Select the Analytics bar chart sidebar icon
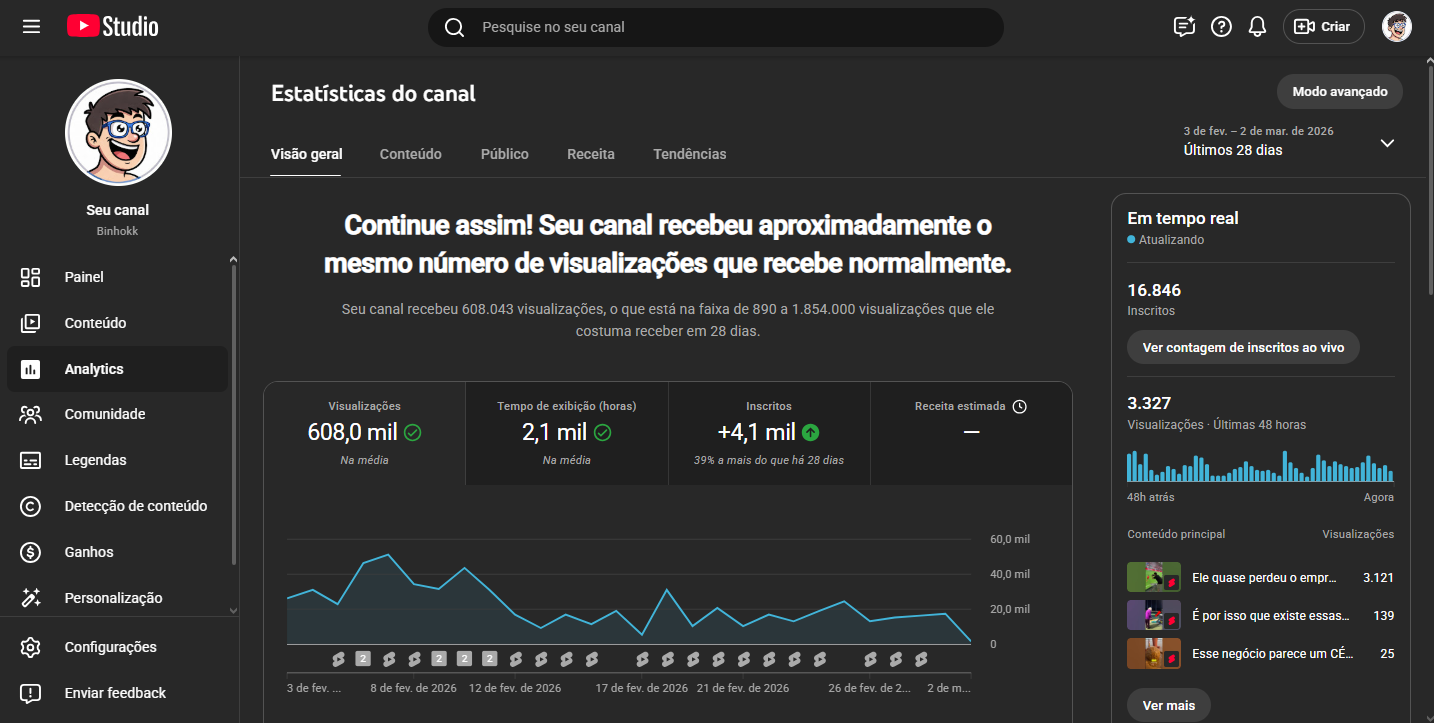The height and width of the screenshot is (723, 1434). [31, 369]
